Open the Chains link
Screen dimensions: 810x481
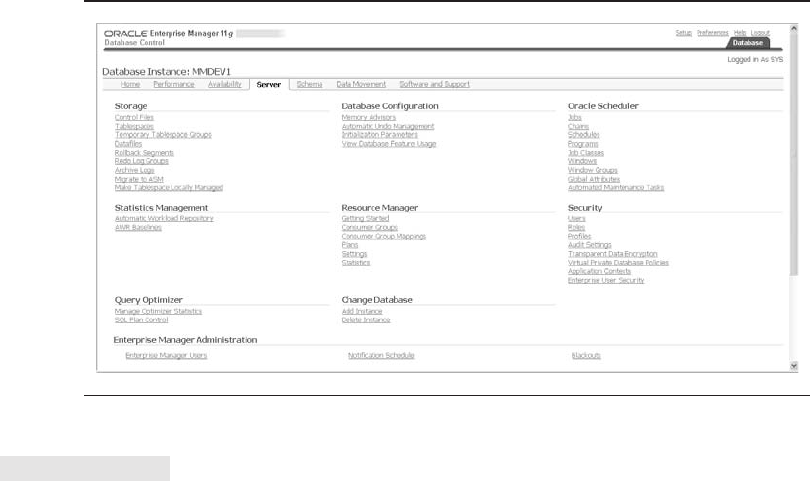578,126
